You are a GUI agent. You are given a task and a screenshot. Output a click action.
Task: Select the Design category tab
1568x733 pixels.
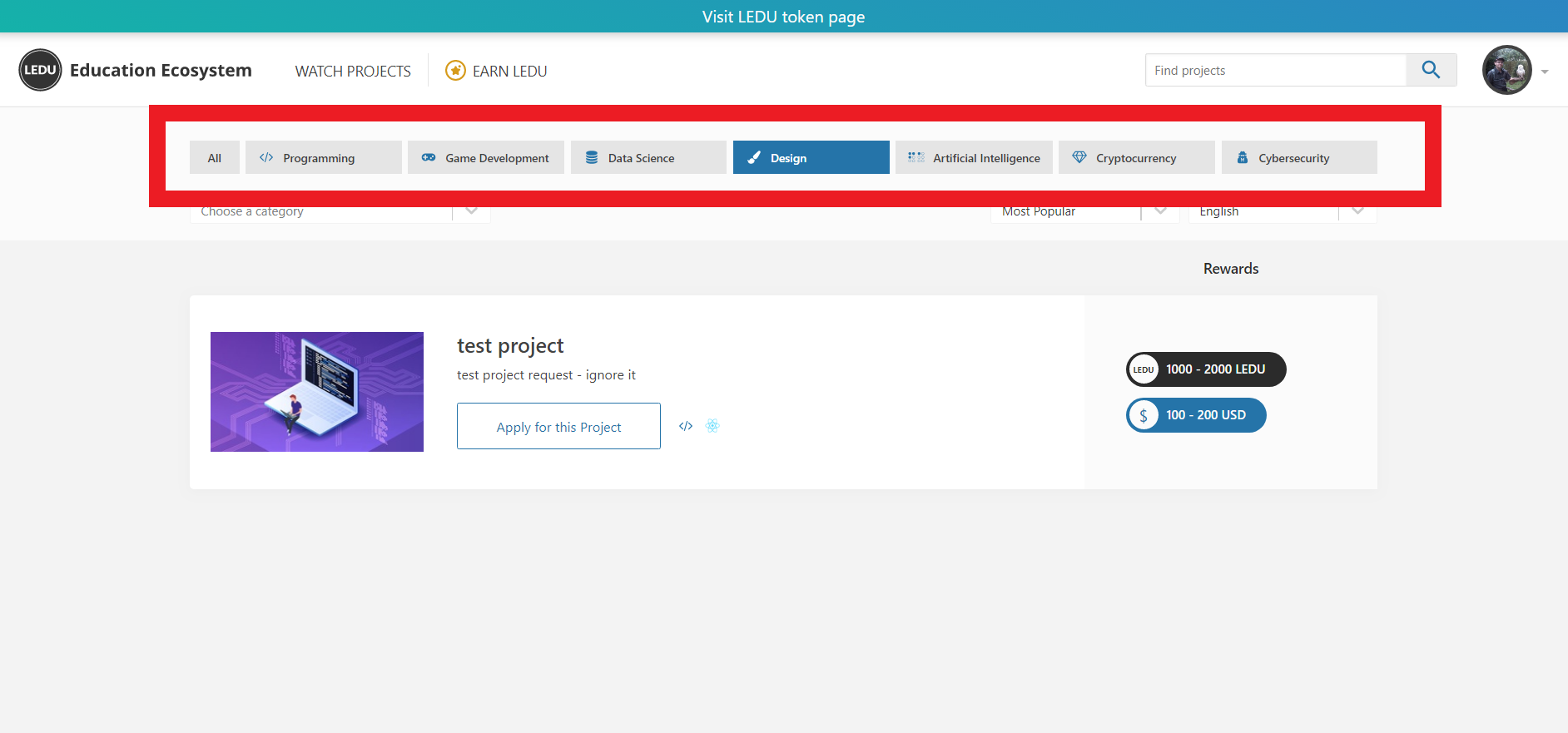tap(811, 157)
